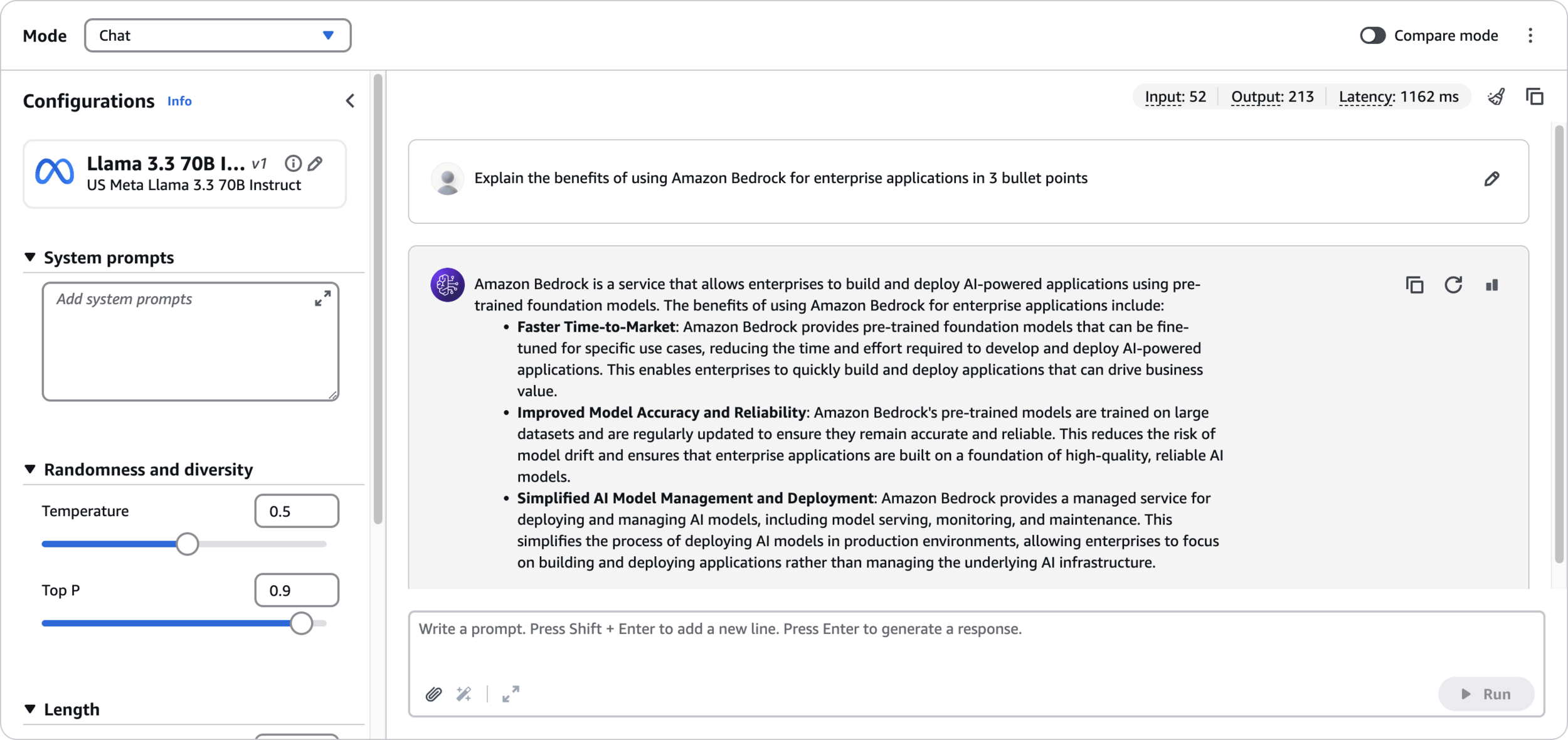Open response metrics bar chart icon
This screenshot has width=1568, height=740.
(1491, 285)
